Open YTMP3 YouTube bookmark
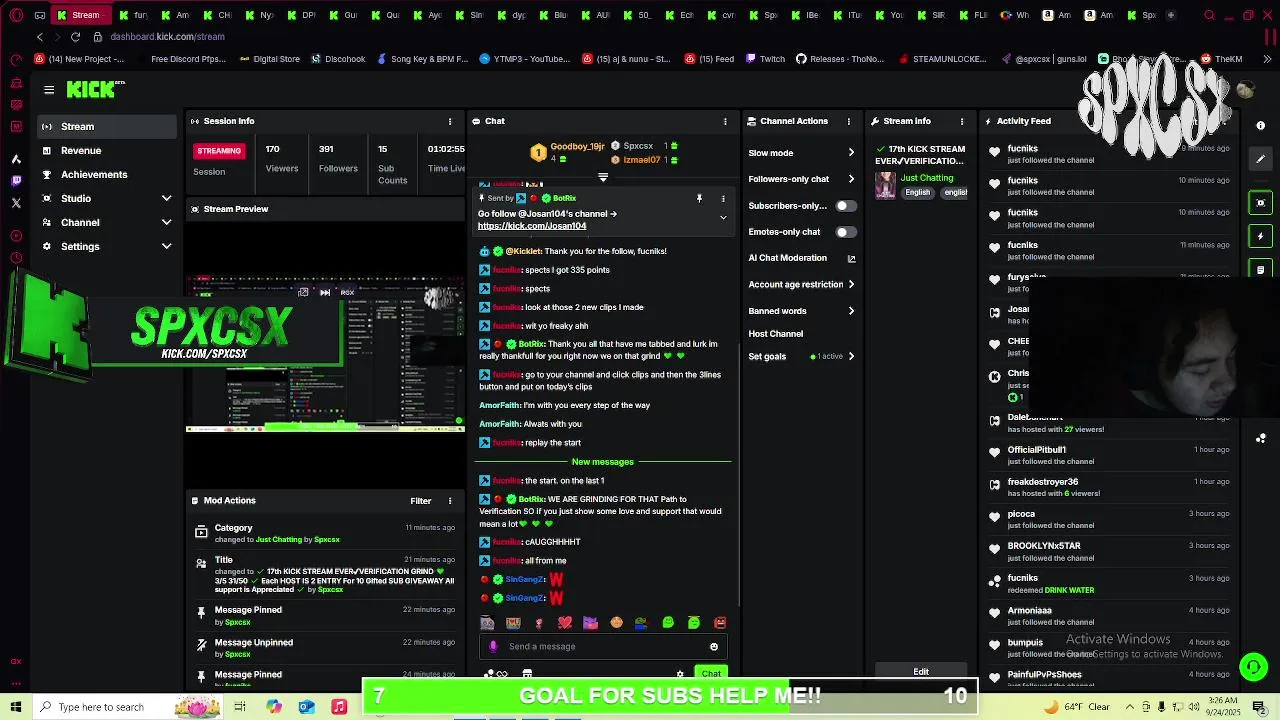This screenshot has width=1280, height=720. click(x=525, y=59)
